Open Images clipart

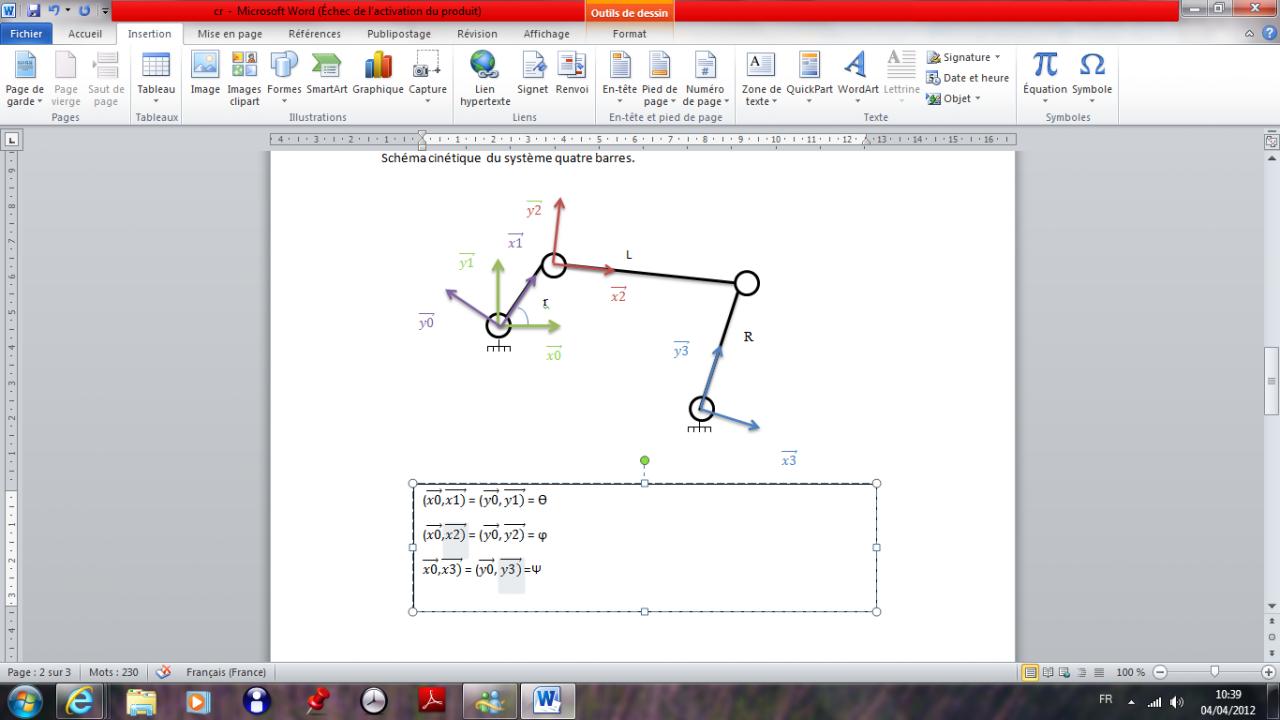[x=244, y=78]
